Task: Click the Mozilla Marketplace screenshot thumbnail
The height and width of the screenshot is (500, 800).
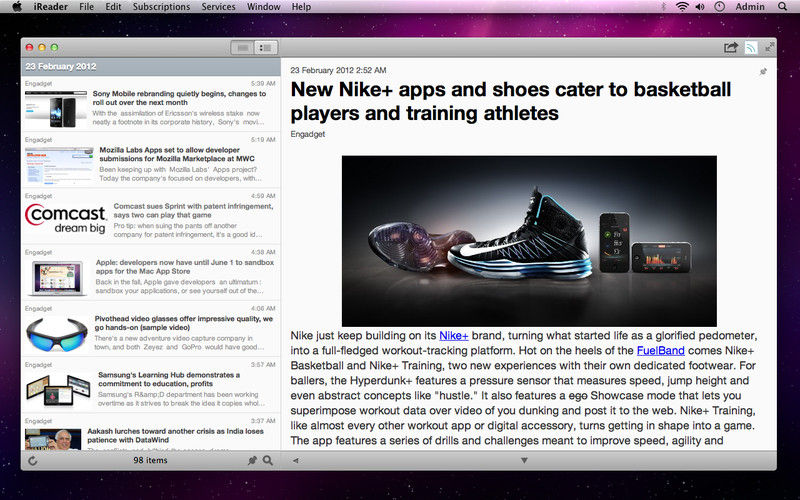Action: 60,165
